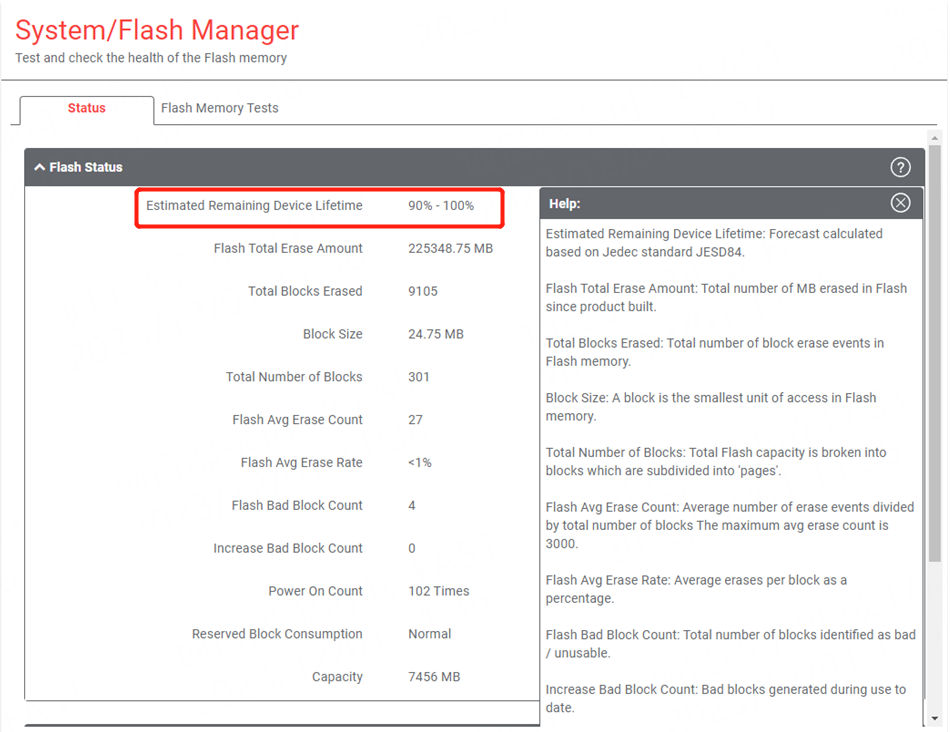The width and height of the screenshot is (950, 732).
Task: Click the Block Size value 24.75 MB
Action: [x=436, y=334]
